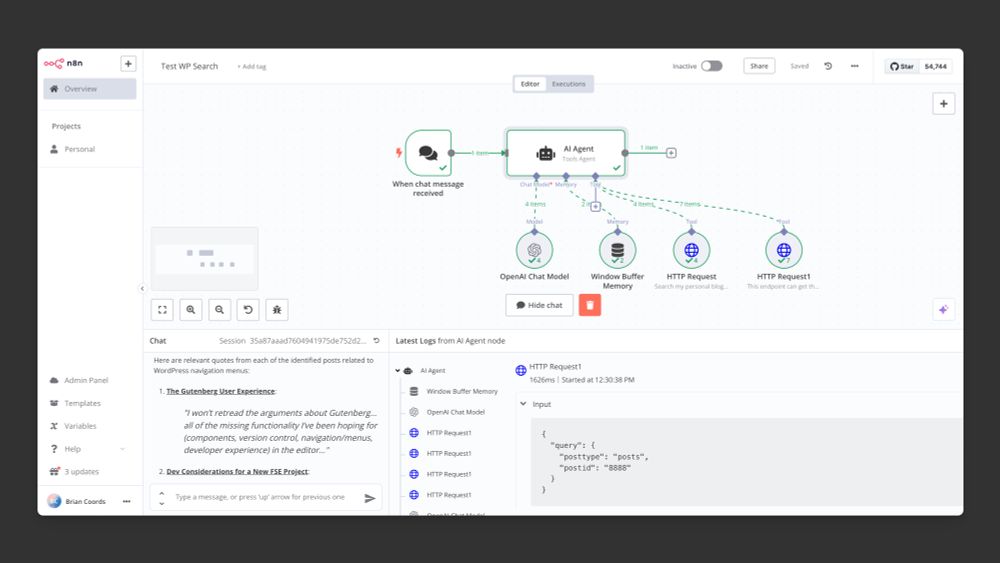Open the AI assistant sparkle button
1000x563 pixels.
pos(944,310)
